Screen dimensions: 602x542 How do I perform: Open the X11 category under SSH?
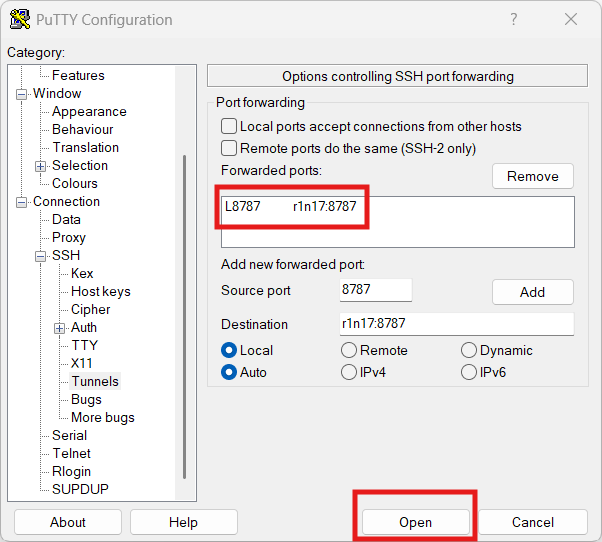pyautogui.click(x=82, y=364)
